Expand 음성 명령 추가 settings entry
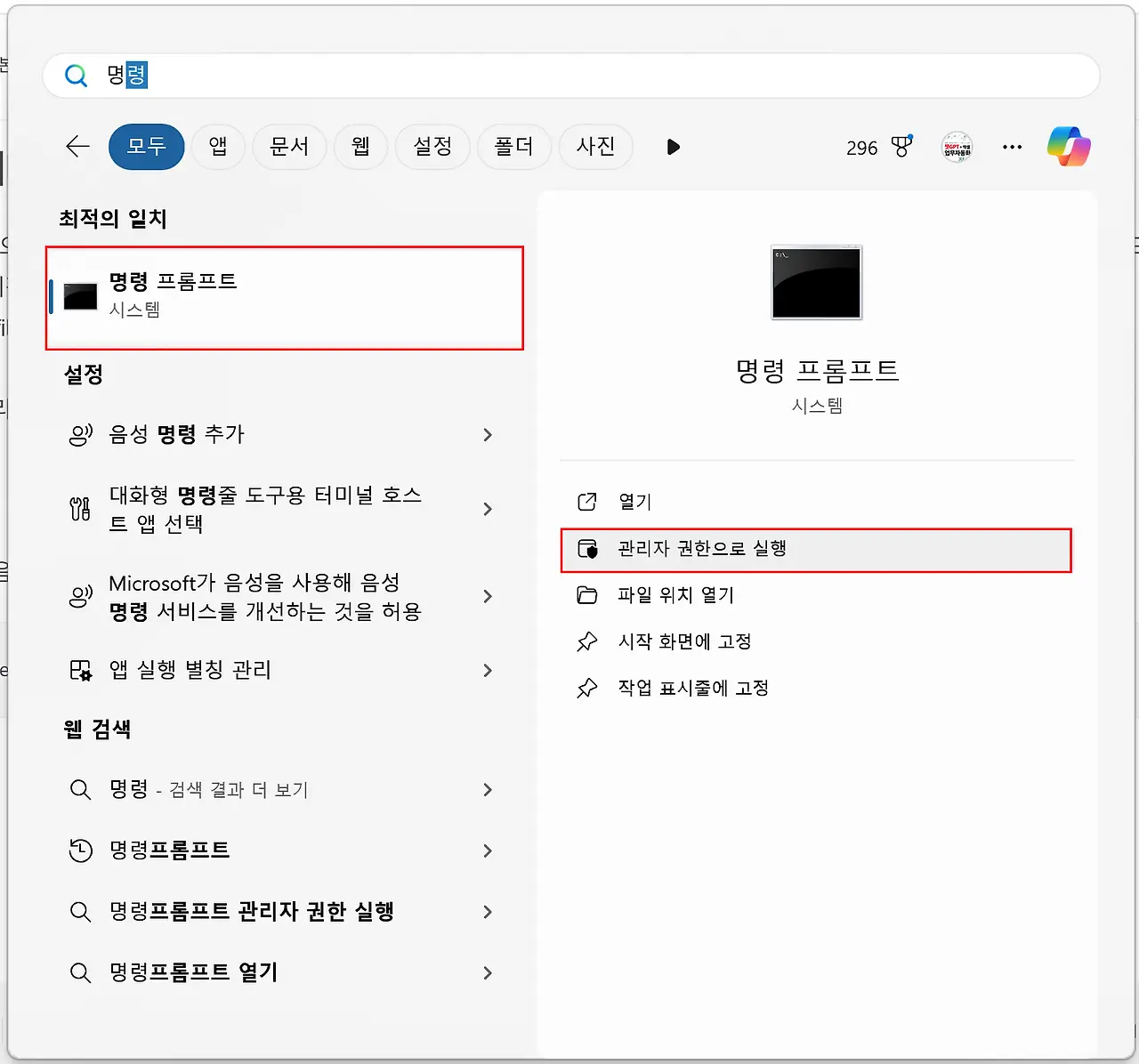Screen dimensions: 1139x1064 pyautogui.click(x=283, y=435)
